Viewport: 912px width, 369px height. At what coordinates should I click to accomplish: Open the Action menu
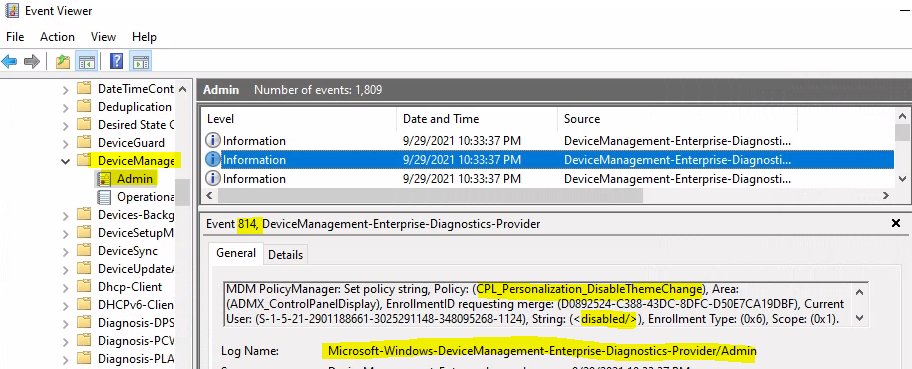(x=57, y=37)
